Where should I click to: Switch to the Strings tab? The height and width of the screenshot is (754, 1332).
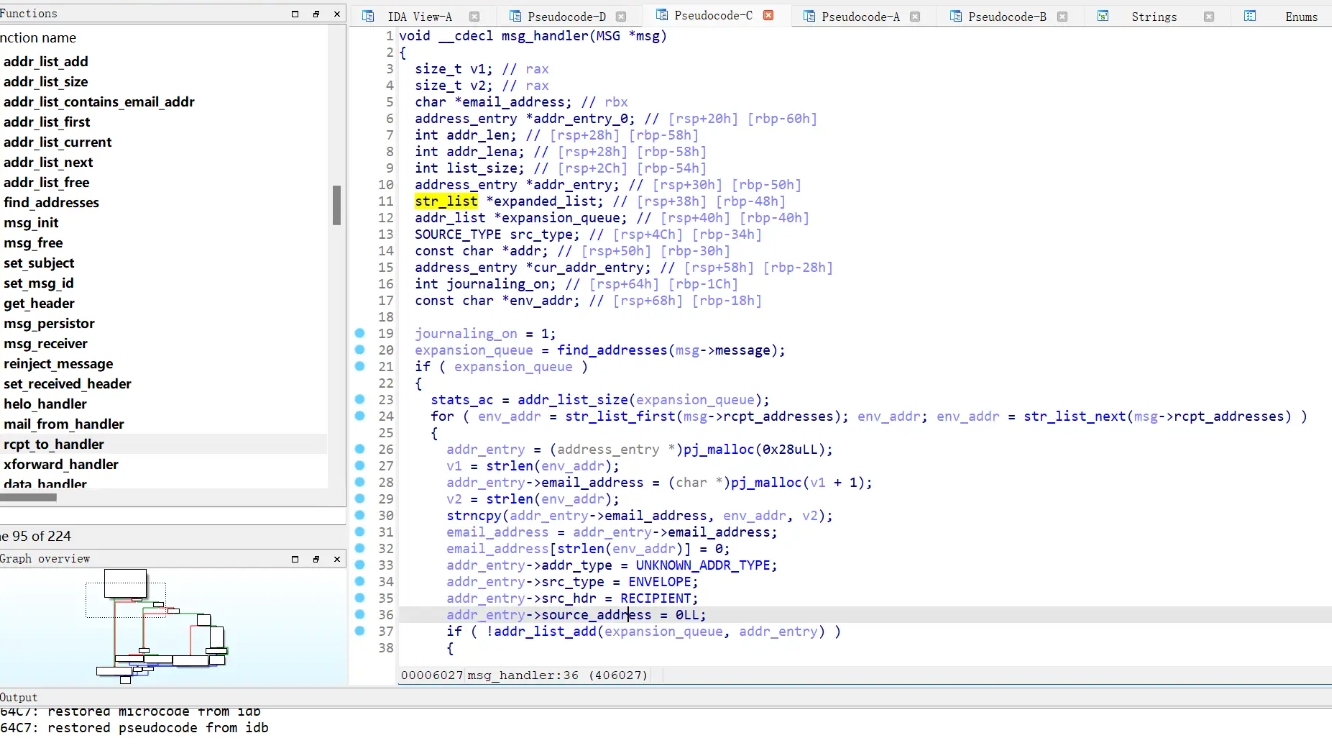[1154, 17]
